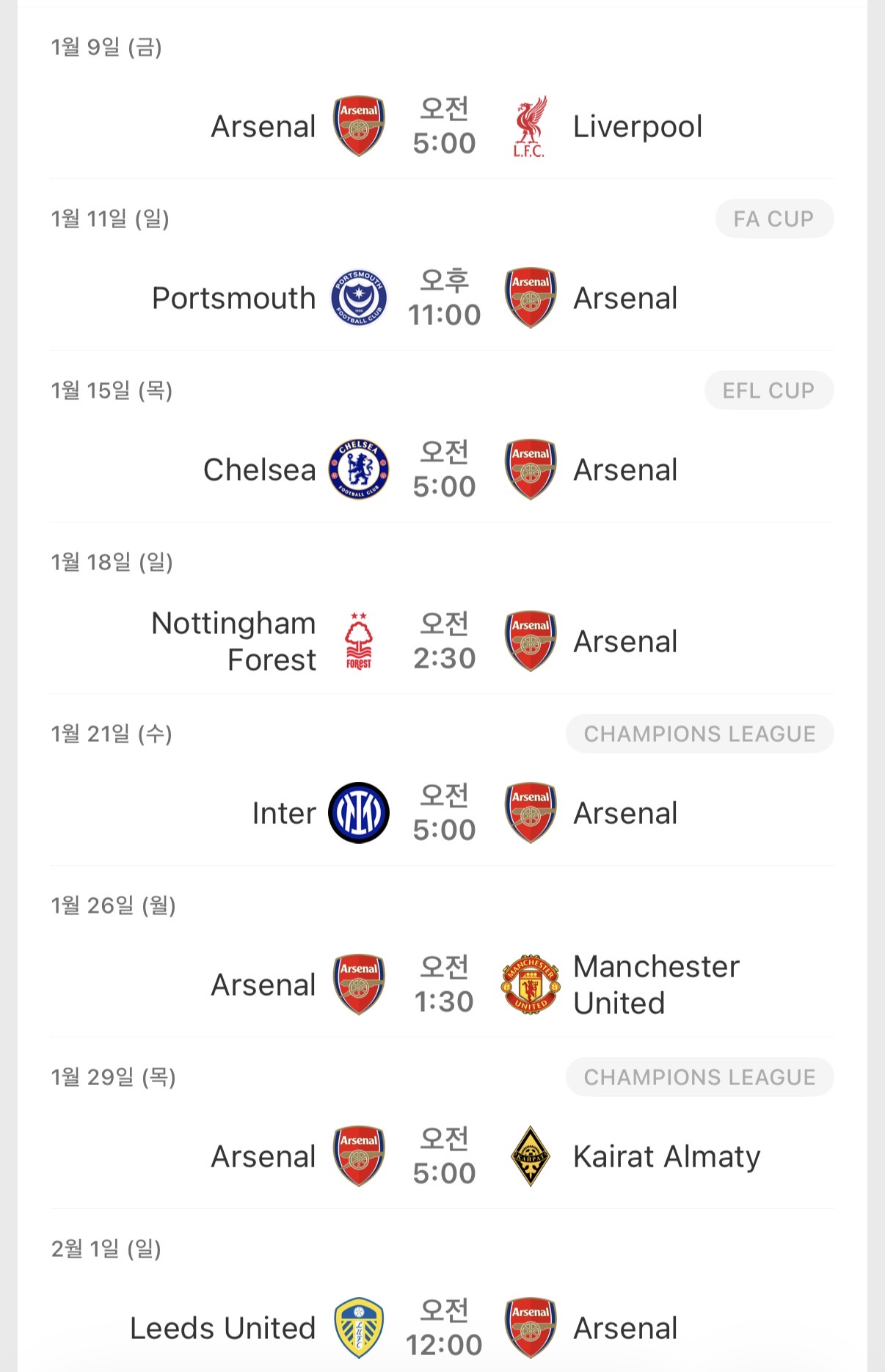Open the Leeds United team link
Screen dimensions: 885x1372
point(223,1328)
